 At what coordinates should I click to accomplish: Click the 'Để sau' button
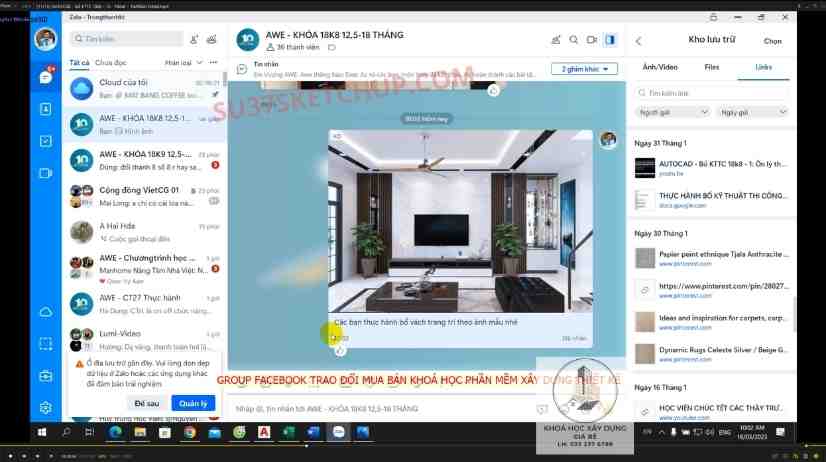pyautogui.click(x=146, y=402)
